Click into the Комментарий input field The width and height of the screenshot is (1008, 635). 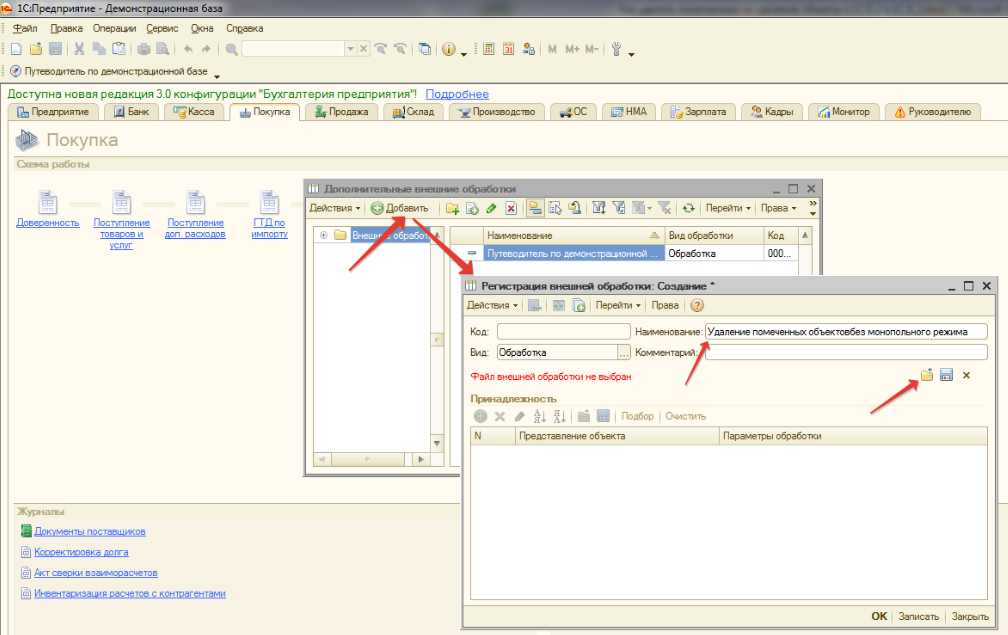[x=845, y=352]
